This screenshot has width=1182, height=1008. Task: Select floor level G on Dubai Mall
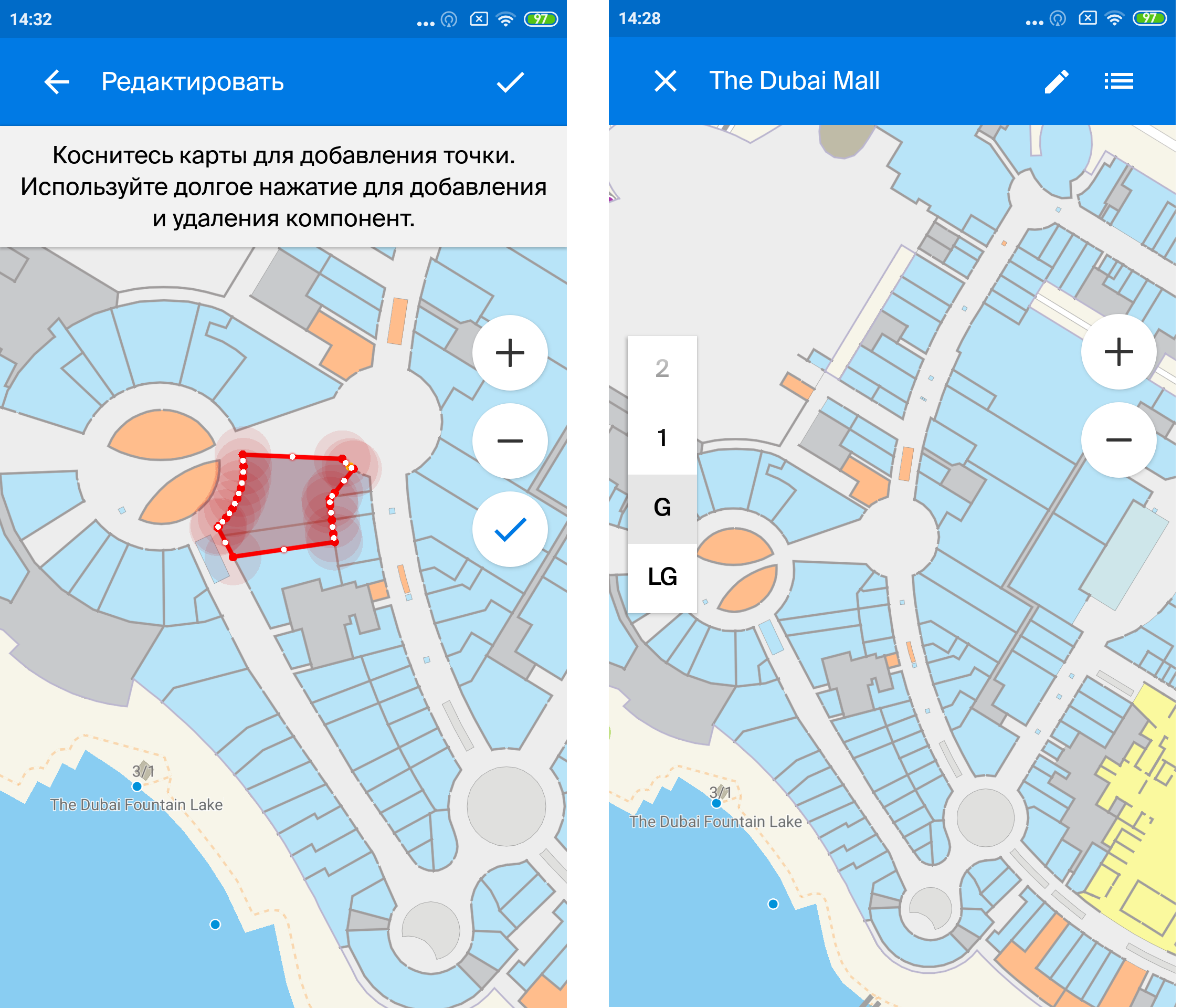pyautogui.click(x=661, y=505)
